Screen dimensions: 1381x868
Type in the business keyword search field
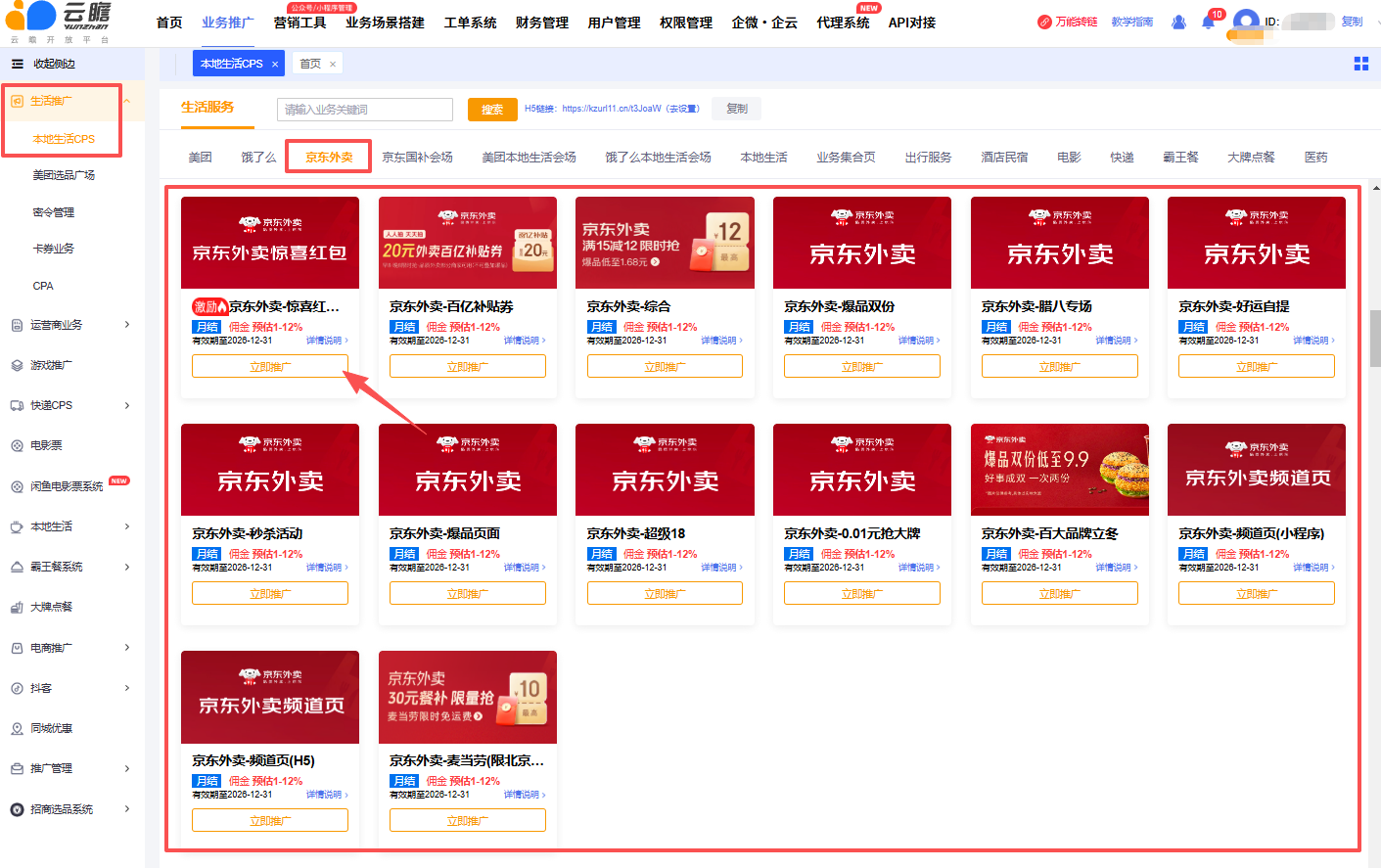pos(364,110)
